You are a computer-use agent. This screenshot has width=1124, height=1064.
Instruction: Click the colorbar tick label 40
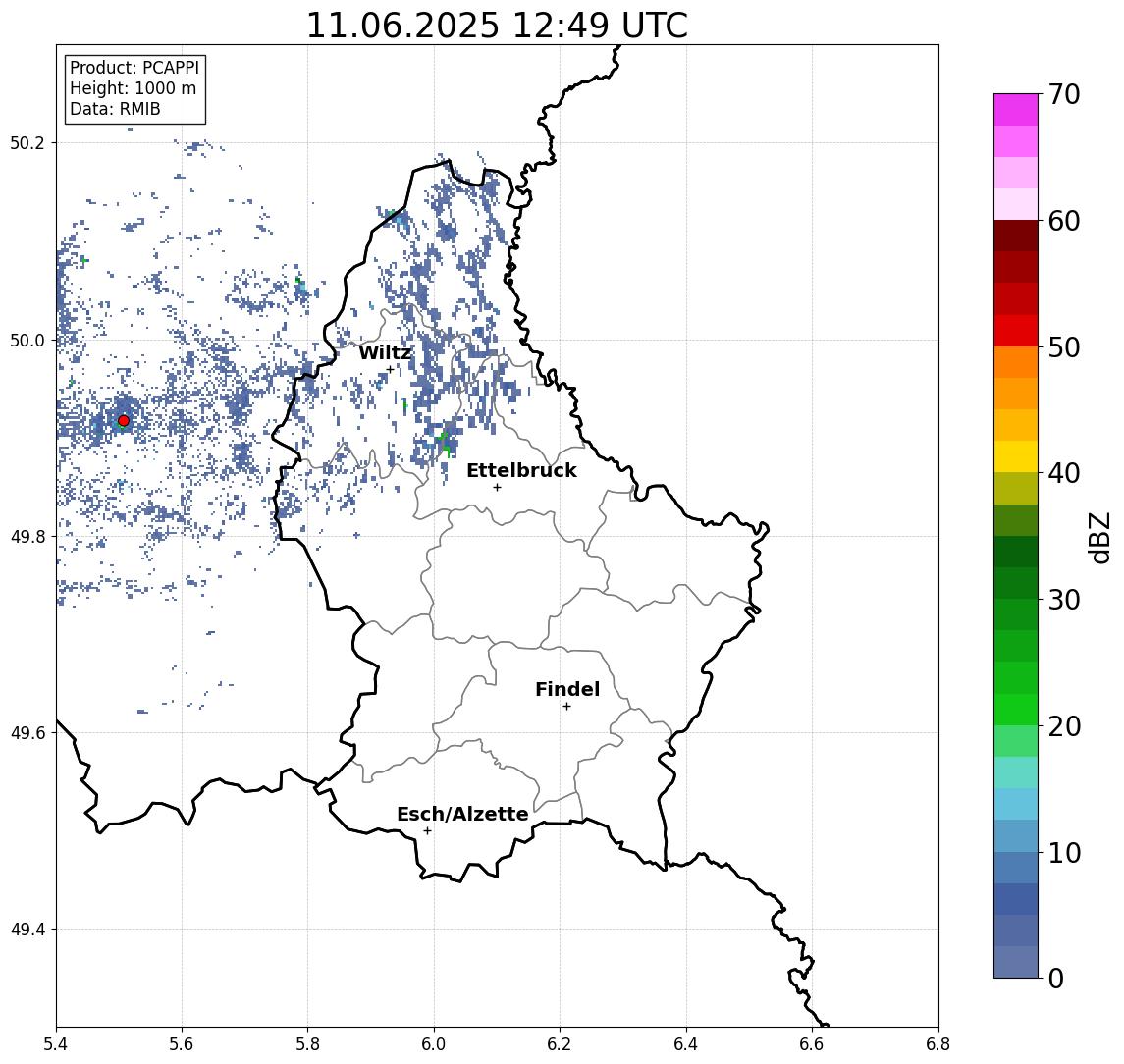tap(1064, 473)
